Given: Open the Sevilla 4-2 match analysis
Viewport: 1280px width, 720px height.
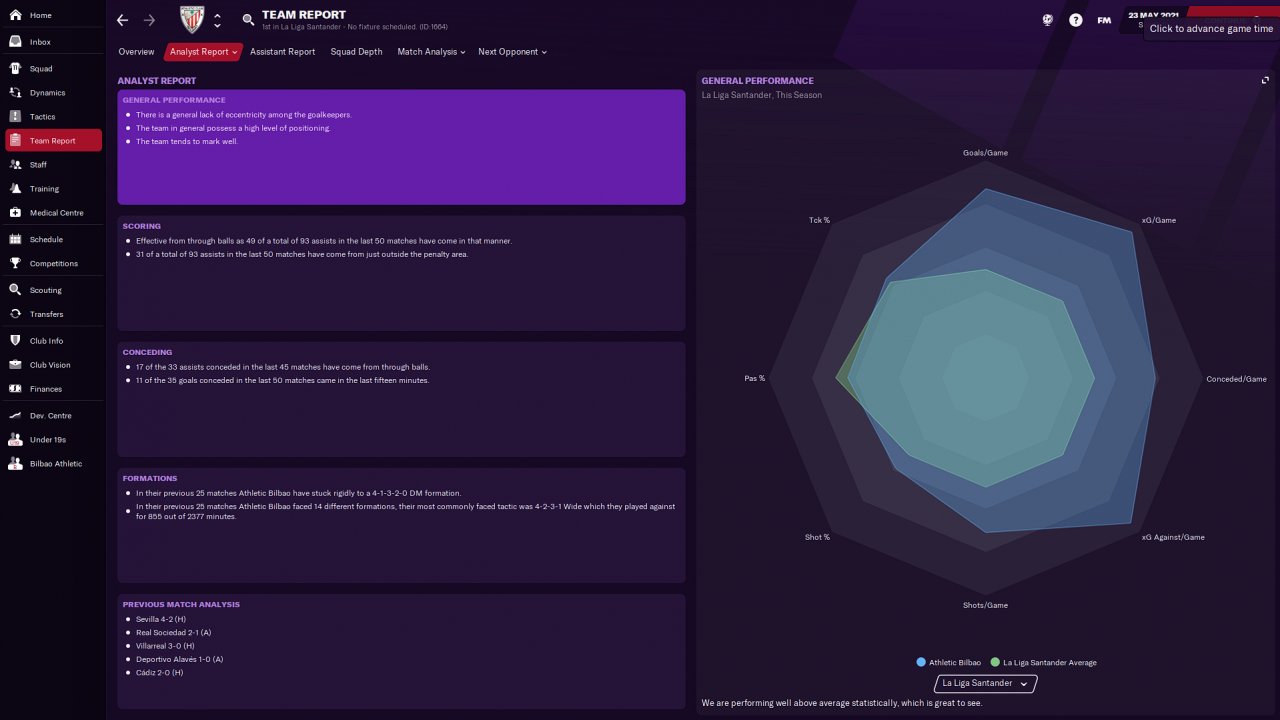Looking at the screenshot, I should [161, 619].
